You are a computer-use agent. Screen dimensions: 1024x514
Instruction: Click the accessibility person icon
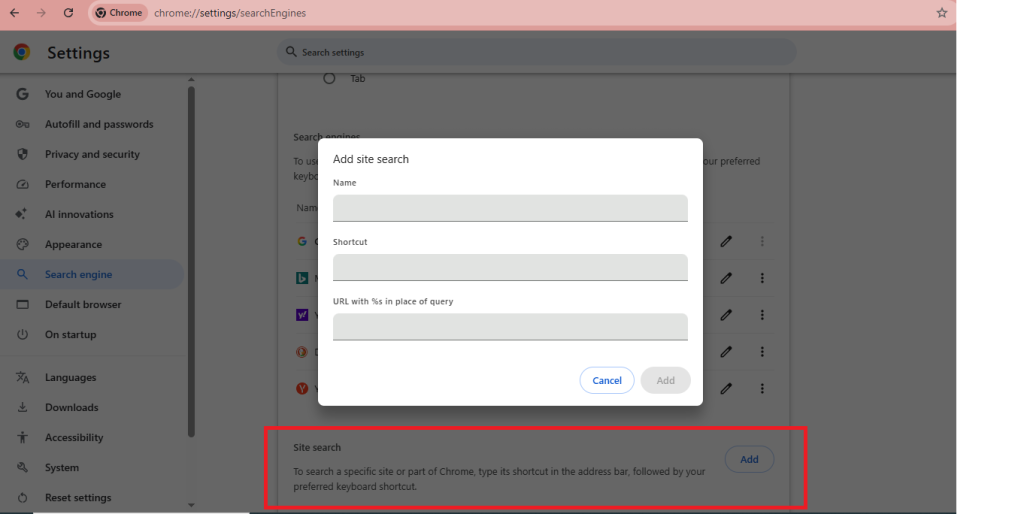pos(22,438)
